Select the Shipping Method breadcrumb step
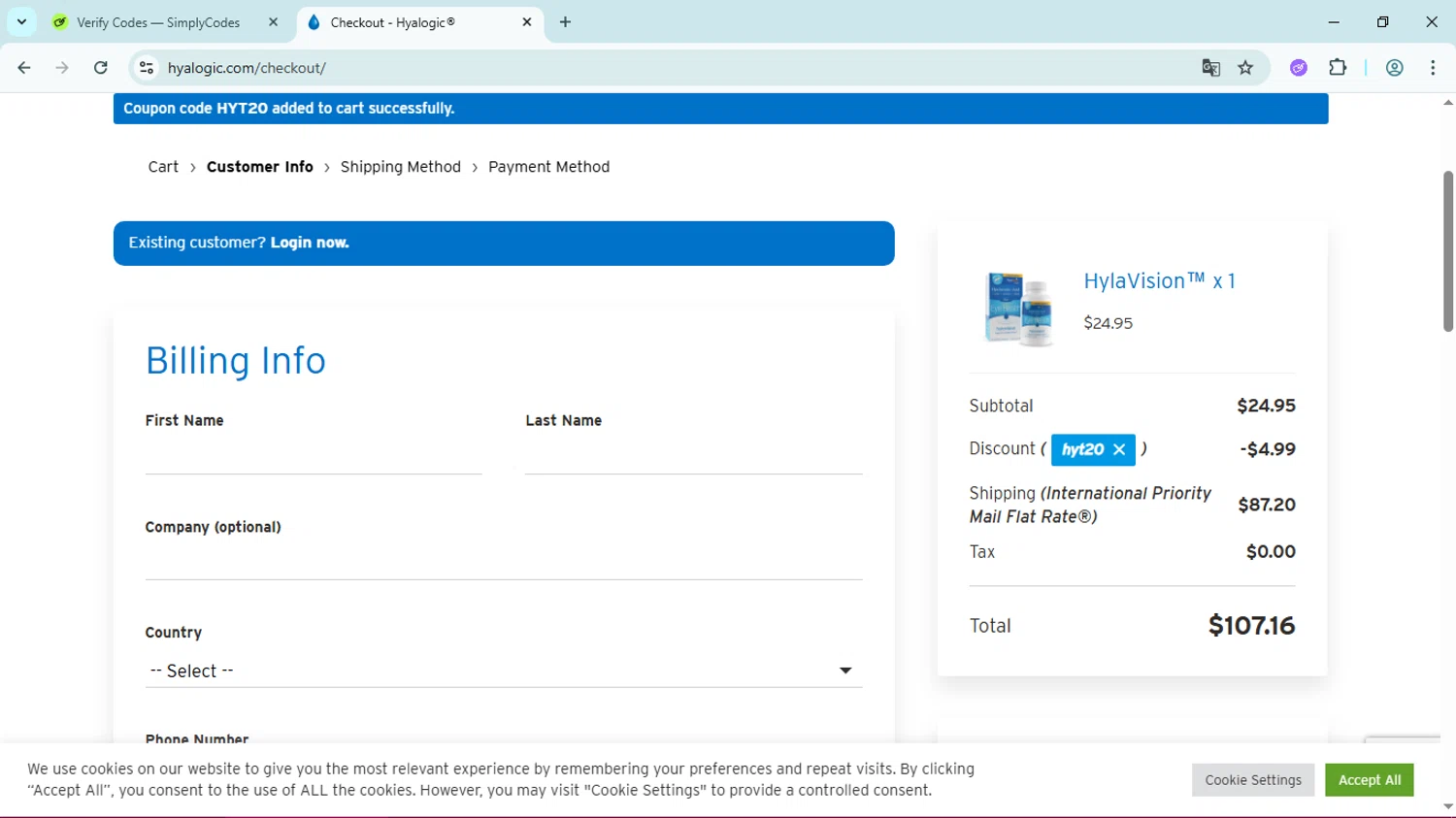The height and width of the screenshot is (818, 1456). (401, 167)
